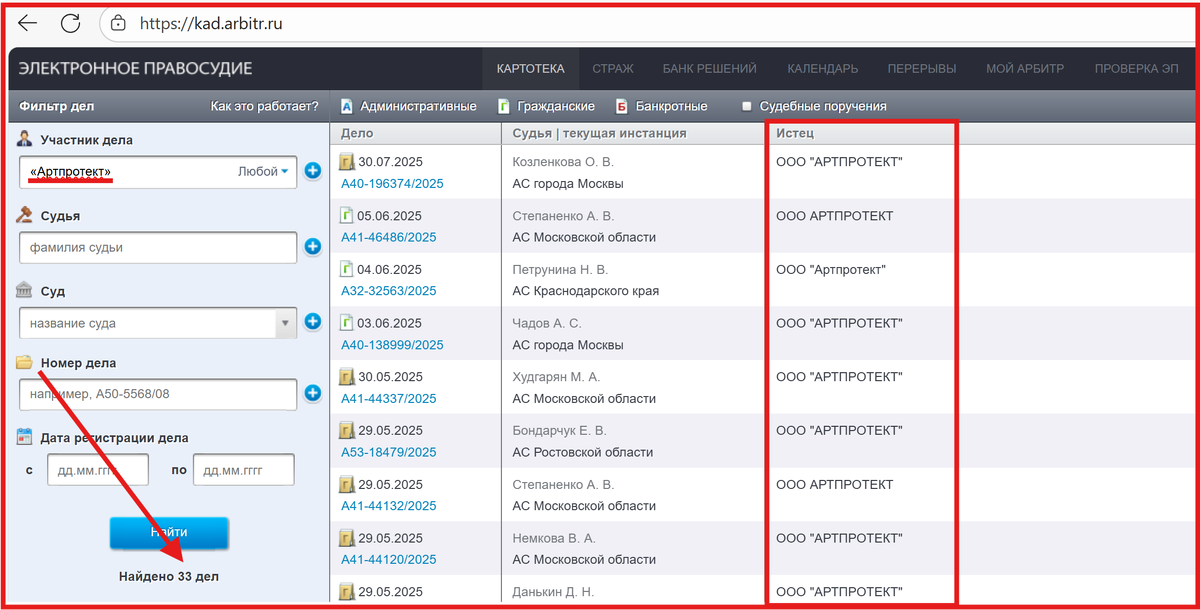Image resolution: width=1200 pixels, height=610 pixels.
Task: Toggle the Судебные поручения checkbox
Action: click(x=746, y=106)
